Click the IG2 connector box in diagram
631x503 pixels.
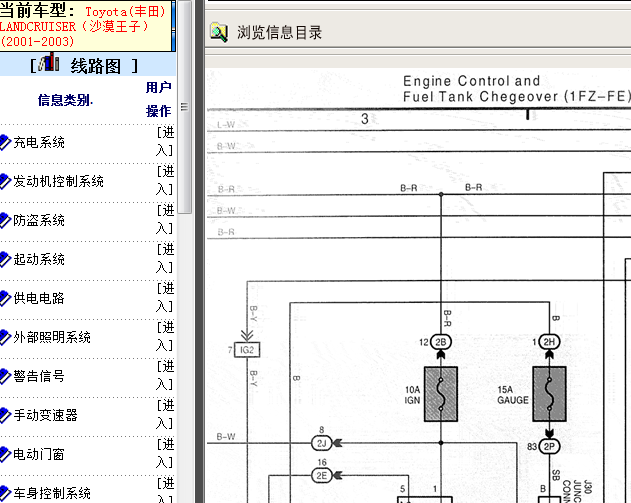[247, 350]
